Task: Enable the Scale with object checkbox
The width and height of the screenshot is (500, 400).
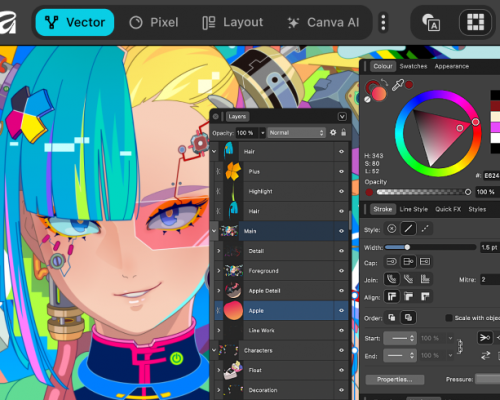Action: click(449, 318)
